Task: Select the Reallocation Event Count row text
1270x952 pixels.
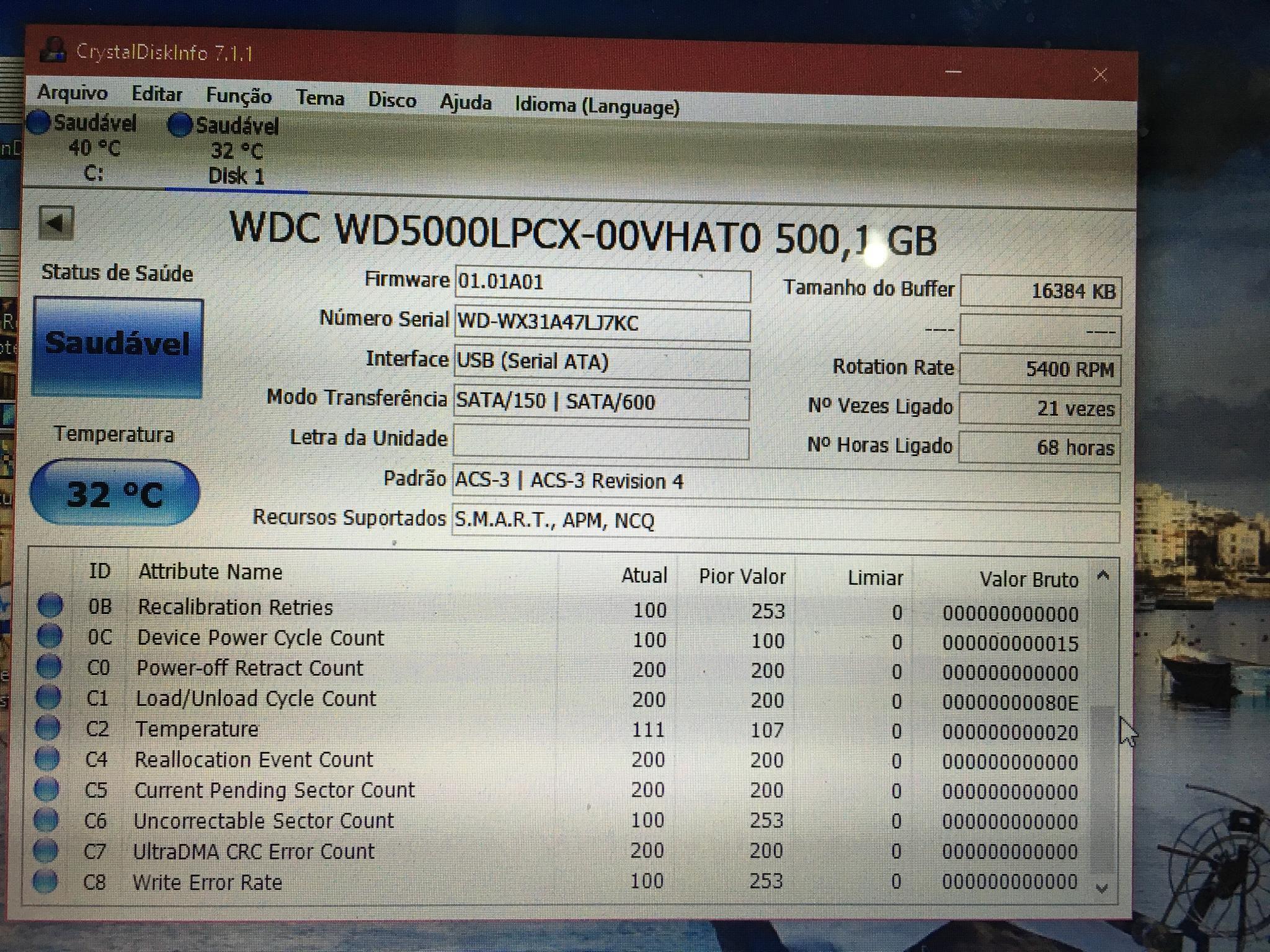Action: (x=254, y=759)
